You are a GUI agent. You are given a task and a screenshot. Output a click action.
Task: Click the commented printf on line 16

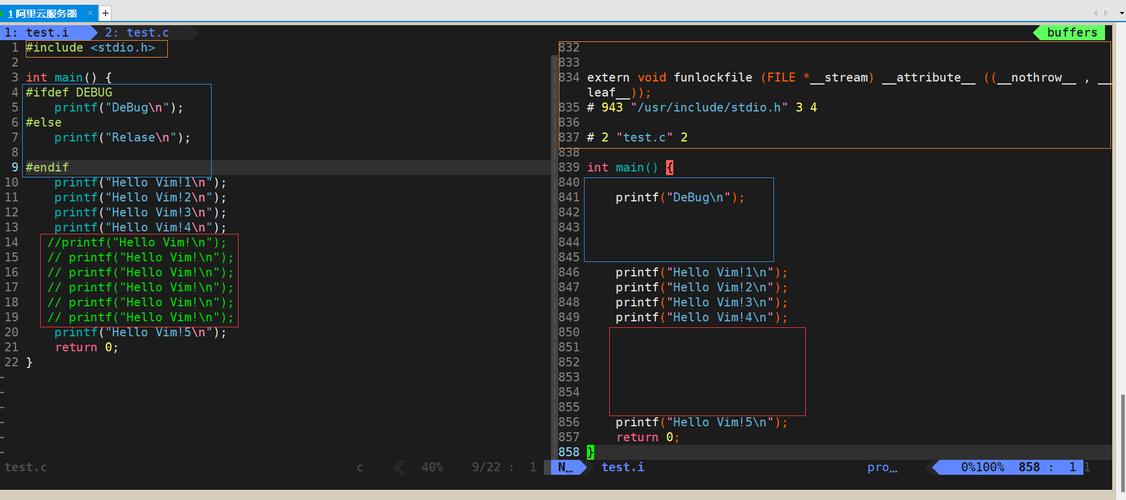[x=141, y=272]
